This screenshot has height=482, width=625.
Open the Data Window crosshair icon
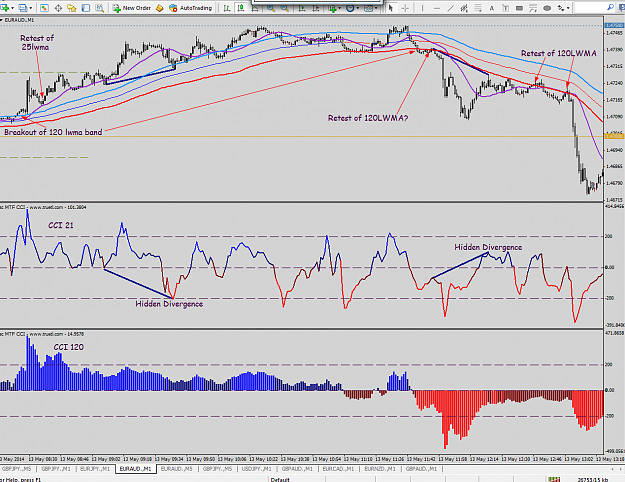coord(58,8)
